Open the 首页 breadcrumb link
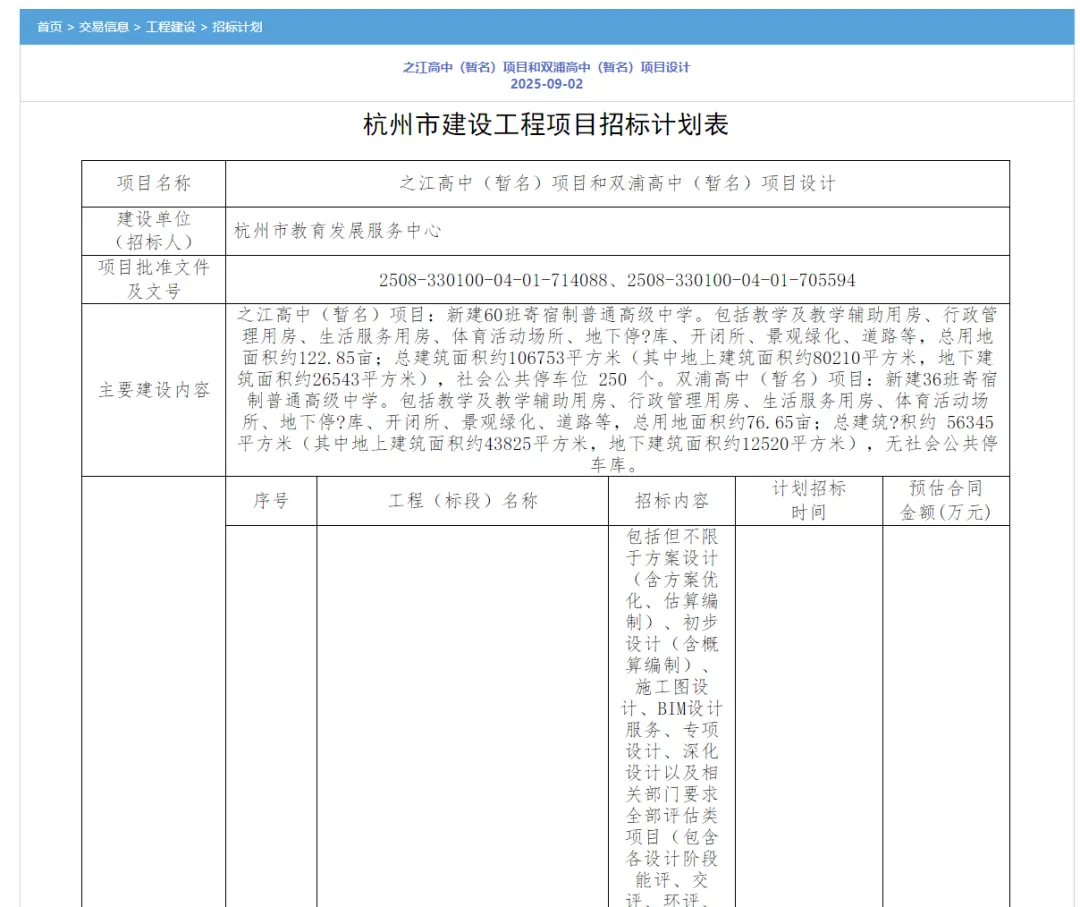Viewport: 1080px width, 907px height. pos(50,27)
